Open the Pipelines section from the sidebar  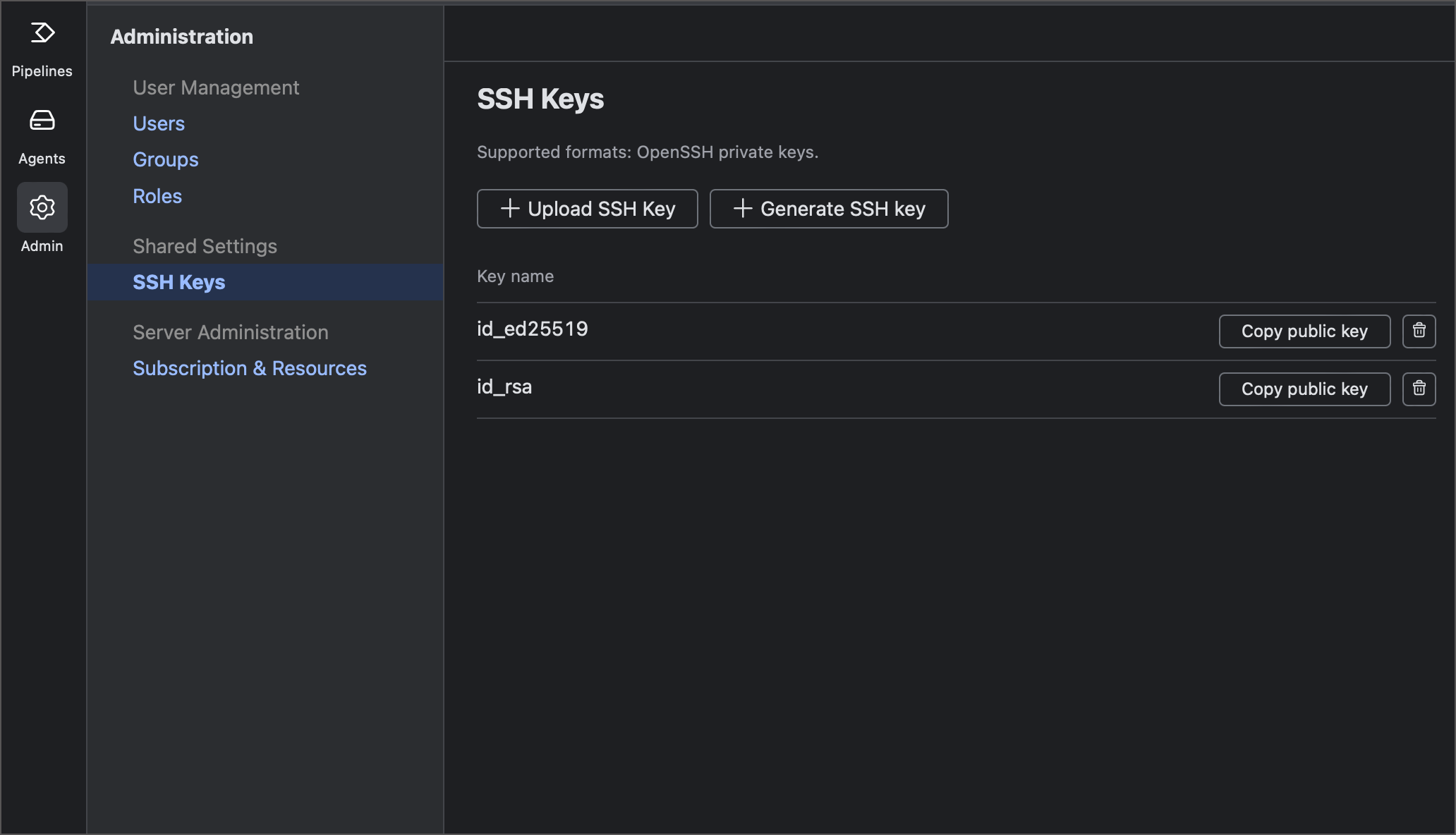tap(42, 46)
